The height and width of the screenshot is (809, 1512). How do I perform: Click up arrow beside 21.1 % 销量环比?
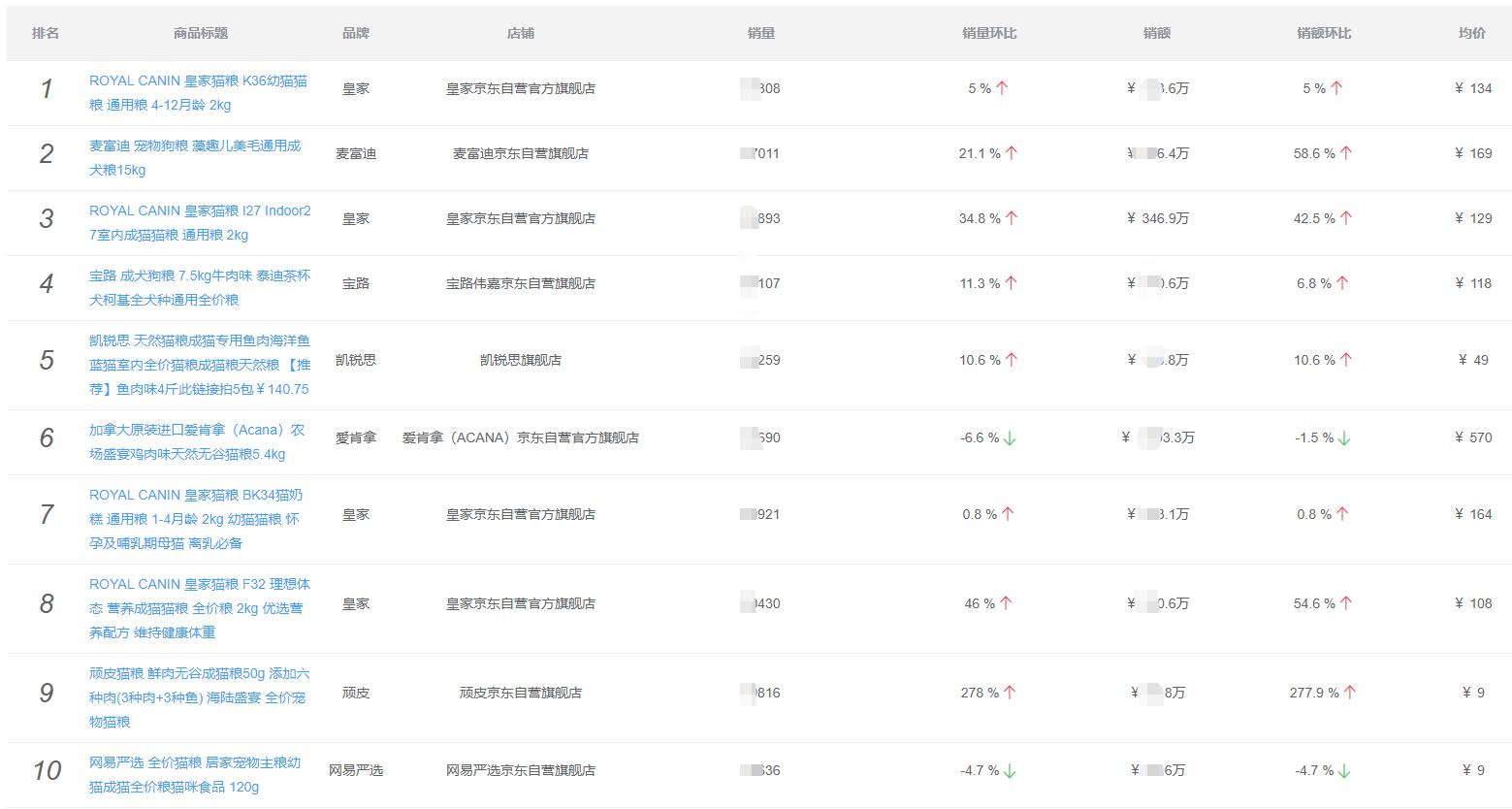(1012, 153)
